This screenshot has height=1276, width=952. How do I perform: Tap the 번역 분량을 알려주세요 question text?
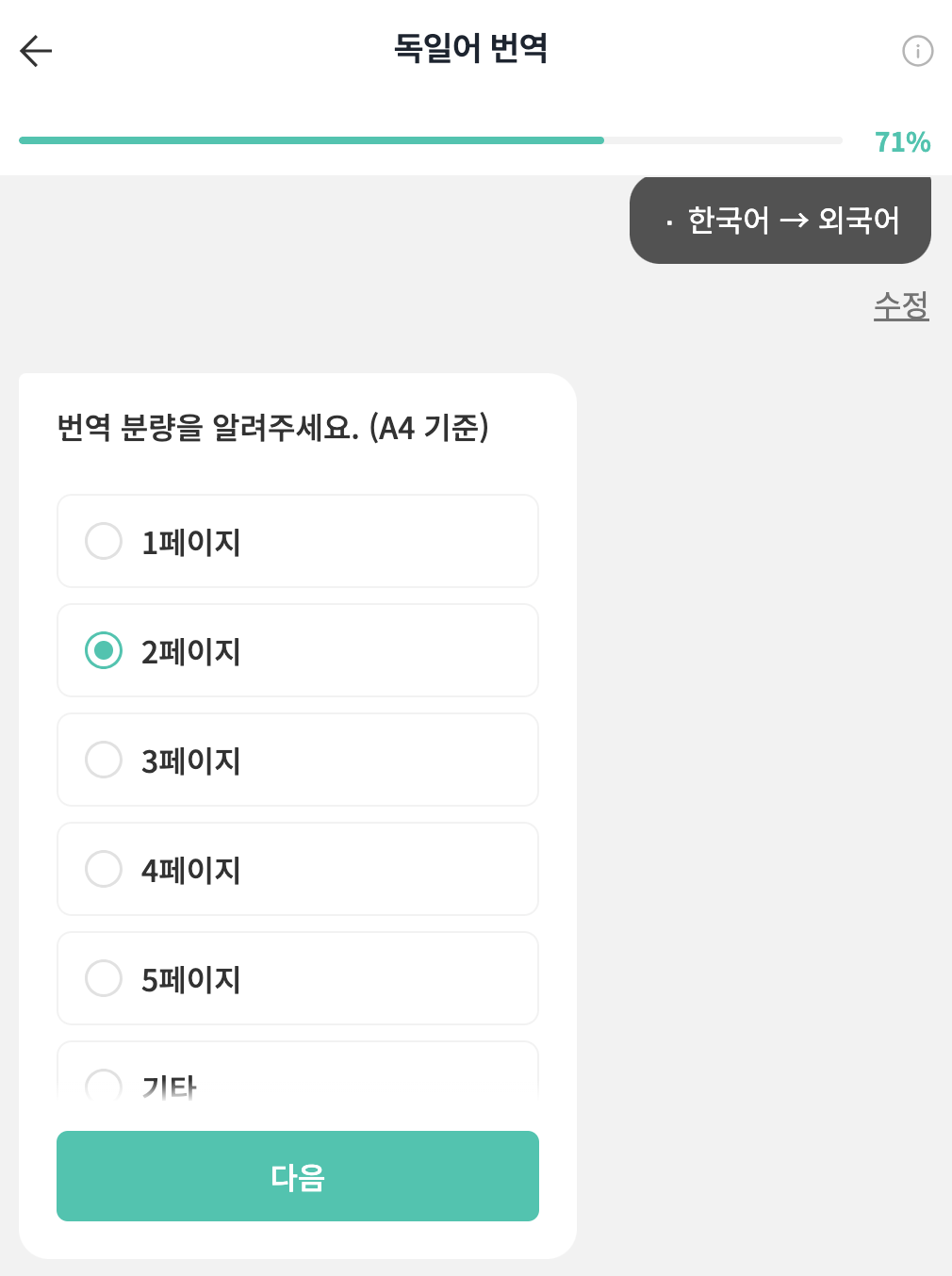coord(272,428)
